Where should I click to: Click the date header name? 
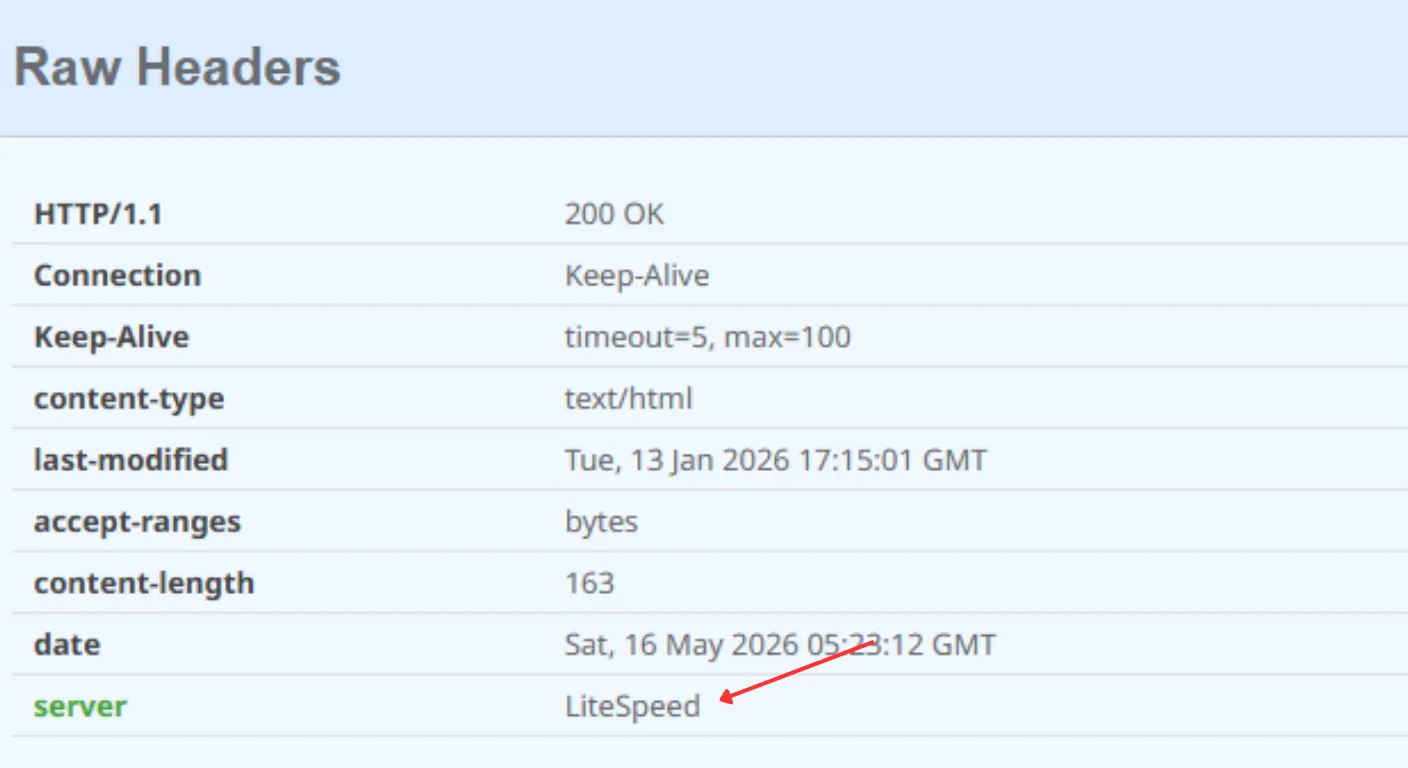67,644
